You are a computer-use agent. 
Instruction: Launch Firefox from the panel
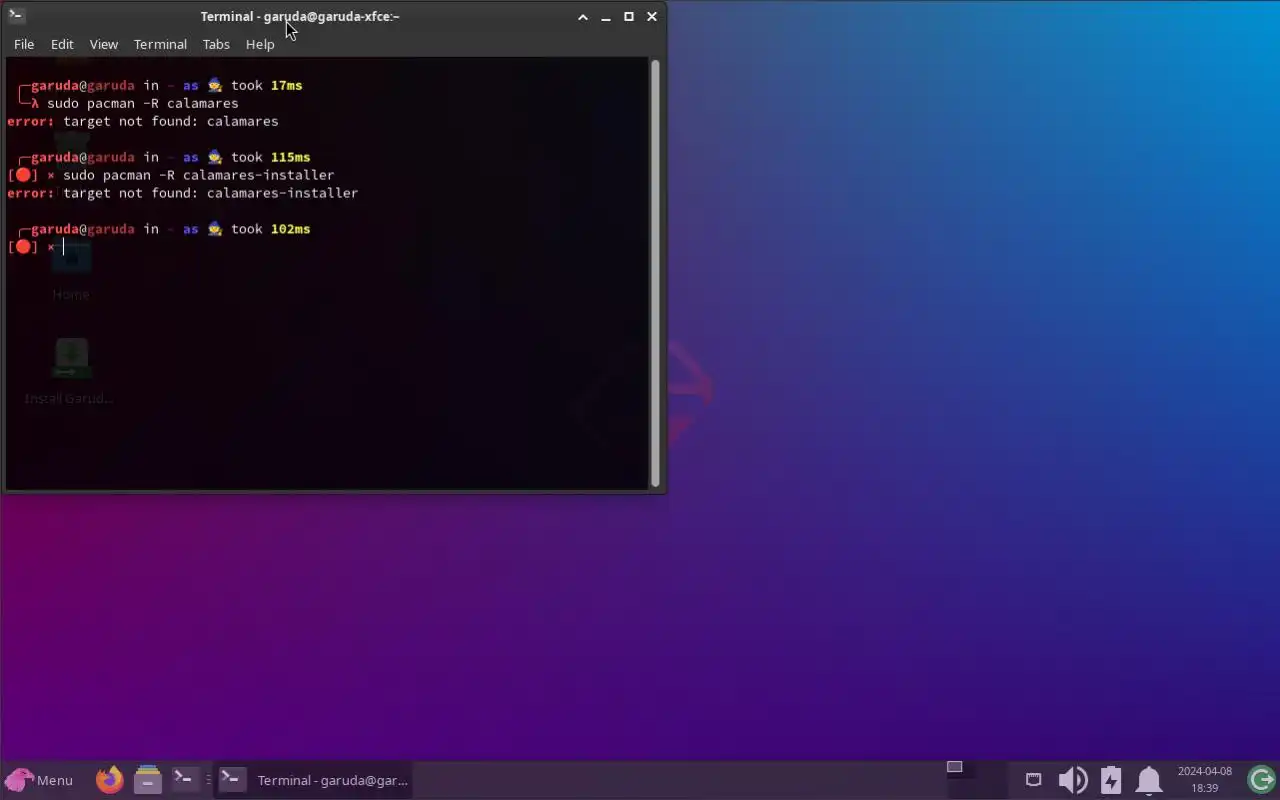pos(110,779)
